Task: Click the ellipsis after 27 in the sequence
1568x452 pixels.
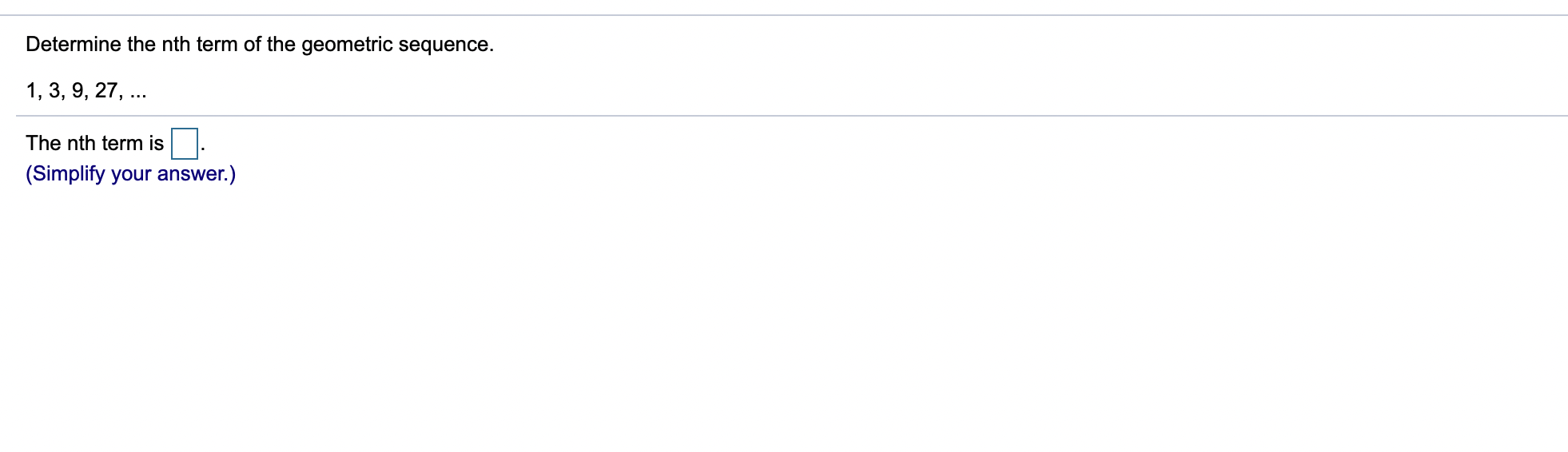Action: (137, 94)
